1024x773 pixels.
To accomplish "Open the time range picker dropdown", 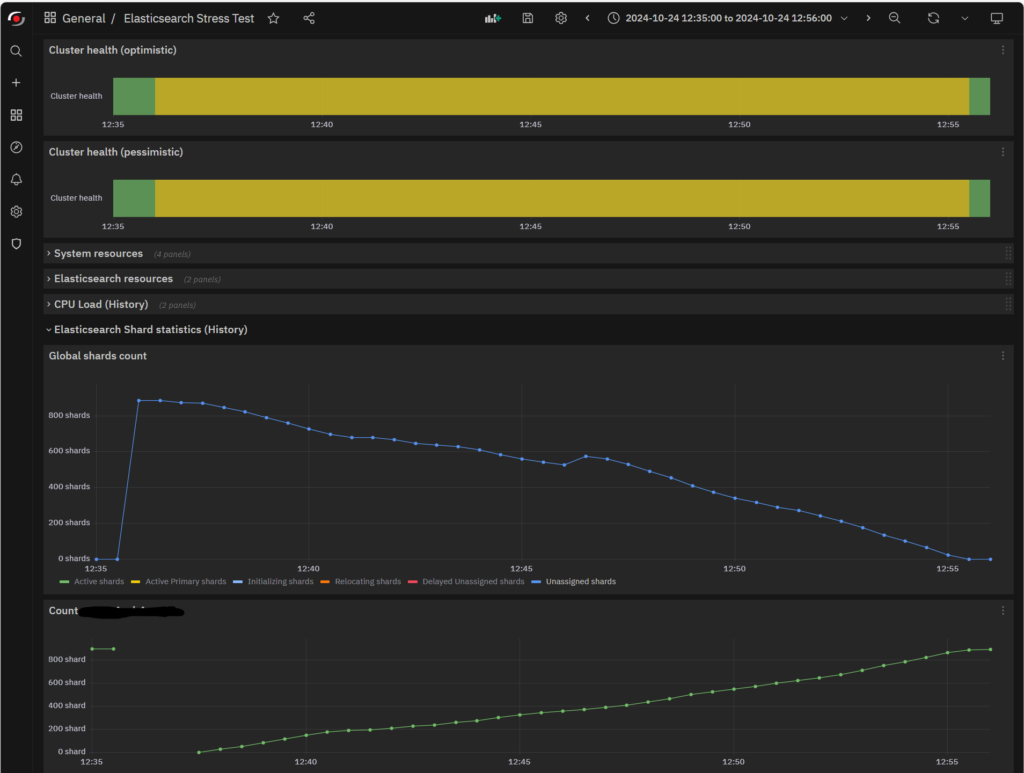I will (x=728, y=18).
